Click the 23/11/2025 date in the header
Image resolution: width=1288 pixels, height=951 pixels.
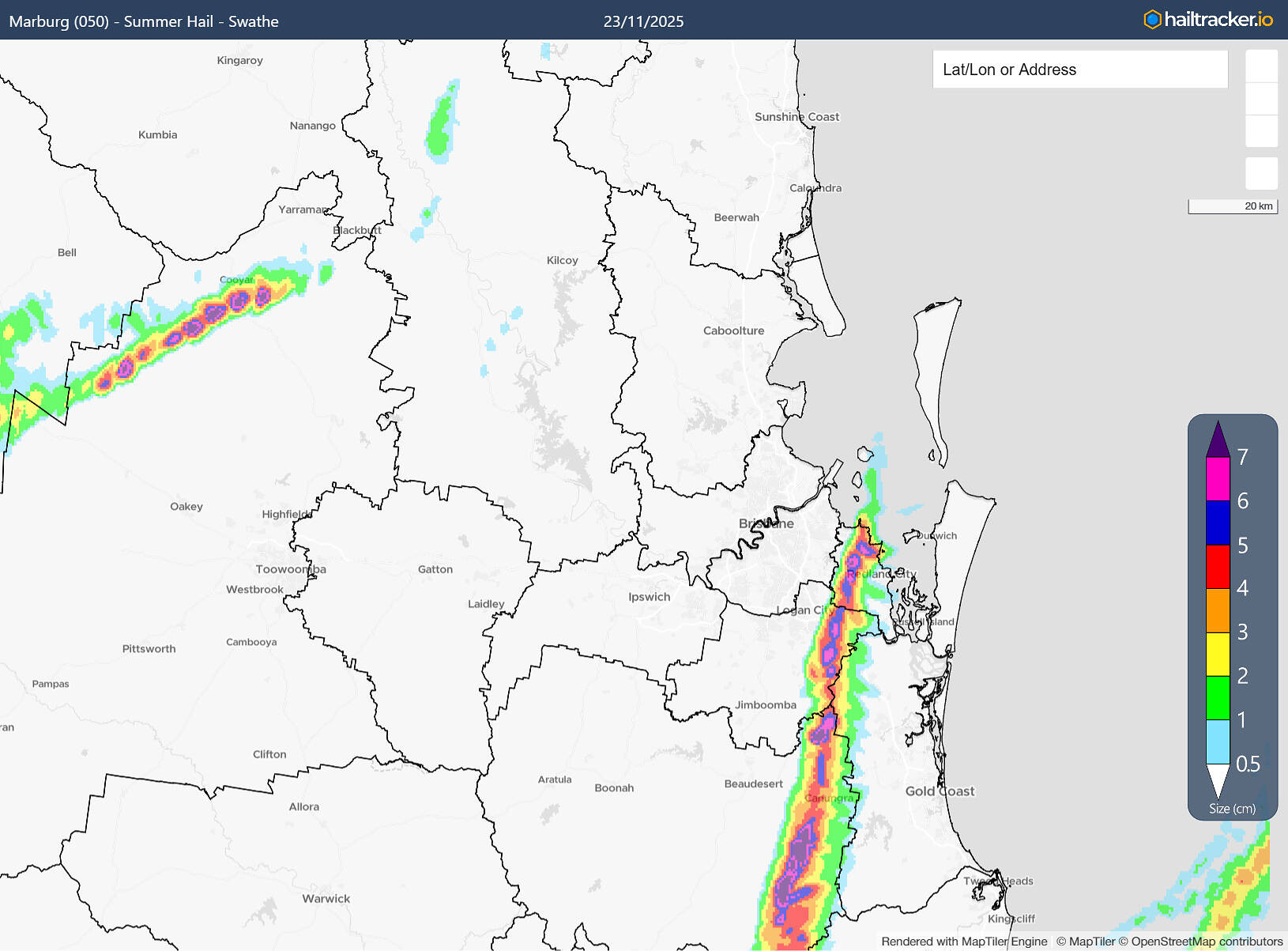(643, 21)
